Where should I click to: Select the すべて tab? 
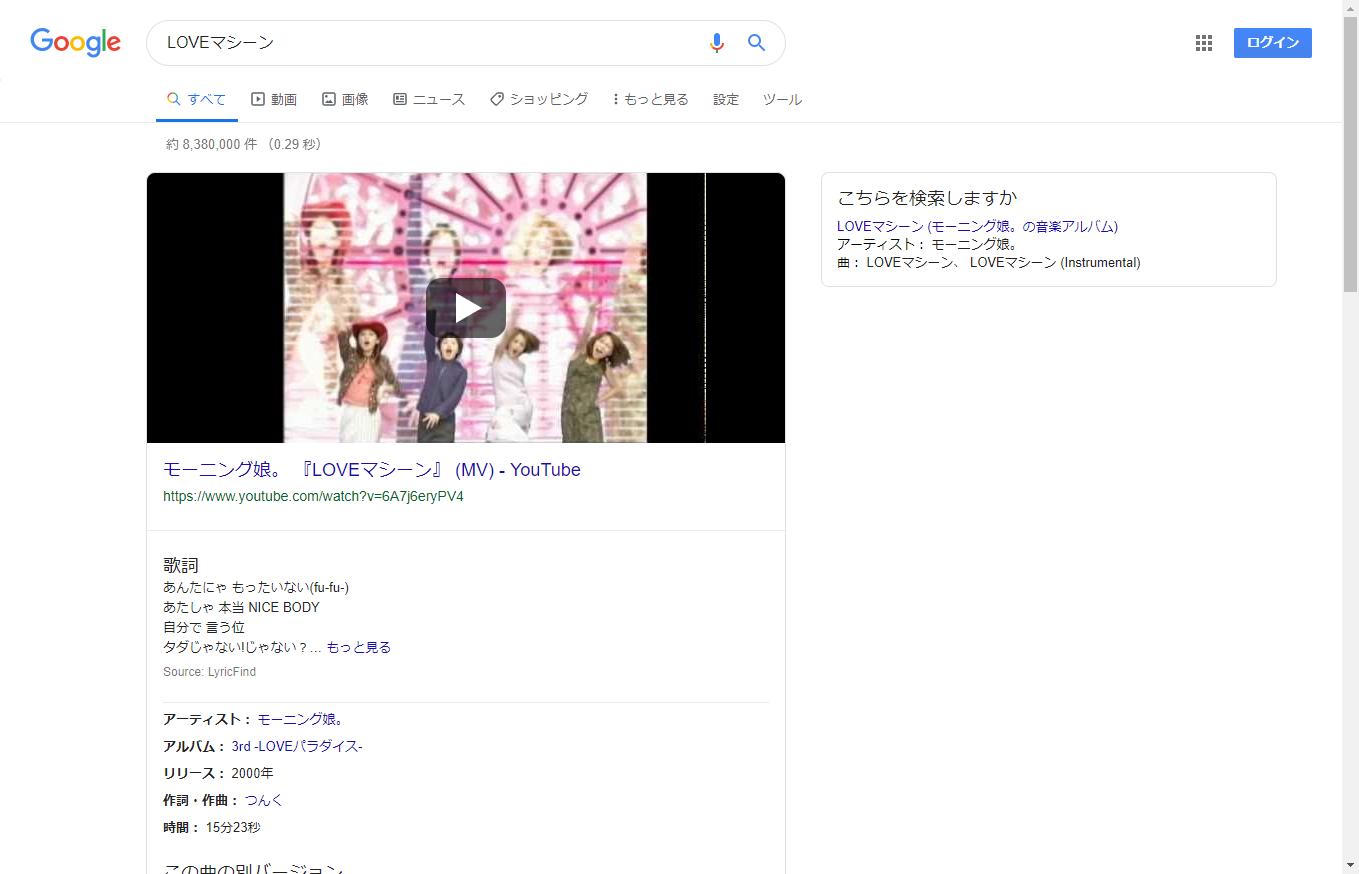pos(197,99)
